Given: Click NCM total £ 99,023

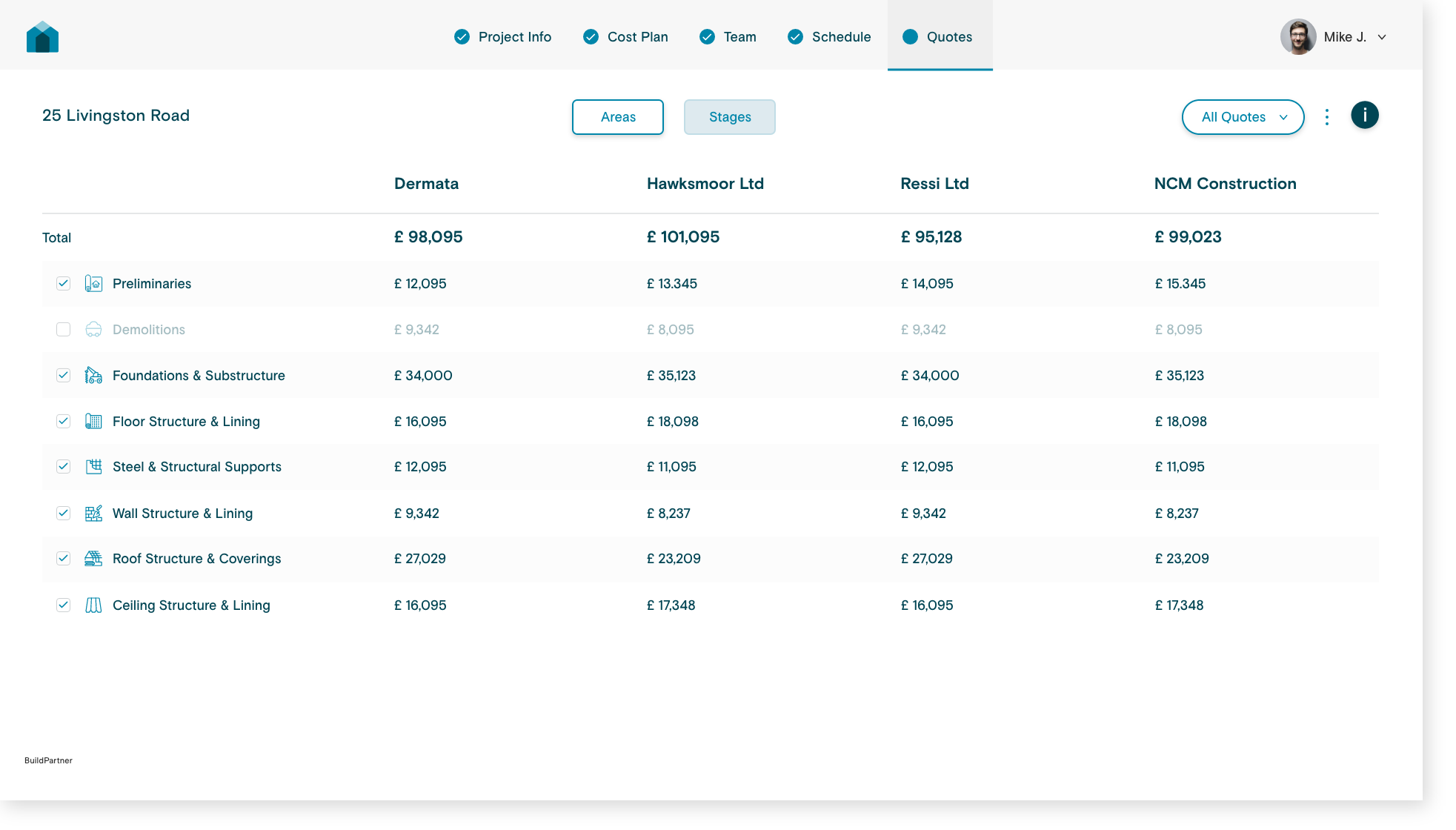Looking at the screenshot, I should (1189, 237).
